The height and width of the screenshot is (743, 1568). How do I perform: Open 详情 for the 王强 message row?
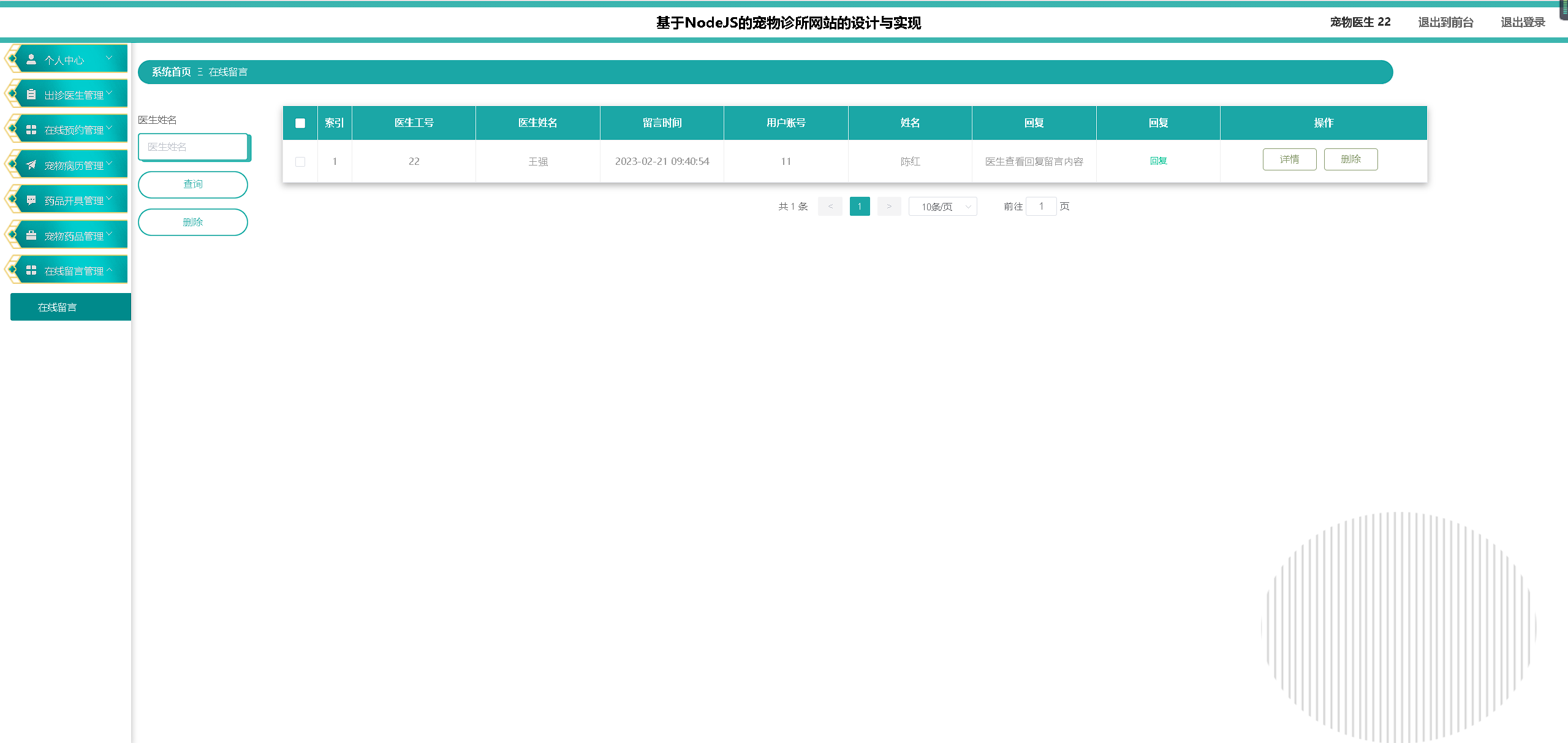(1289, 159)
